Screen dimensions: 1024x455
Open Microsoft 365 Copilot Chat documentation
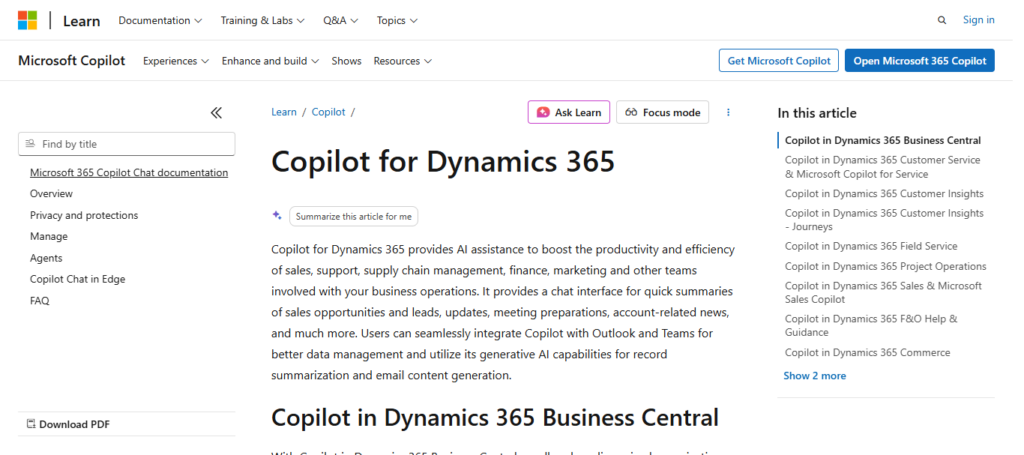pyautogui.click(x=129, y=172)
